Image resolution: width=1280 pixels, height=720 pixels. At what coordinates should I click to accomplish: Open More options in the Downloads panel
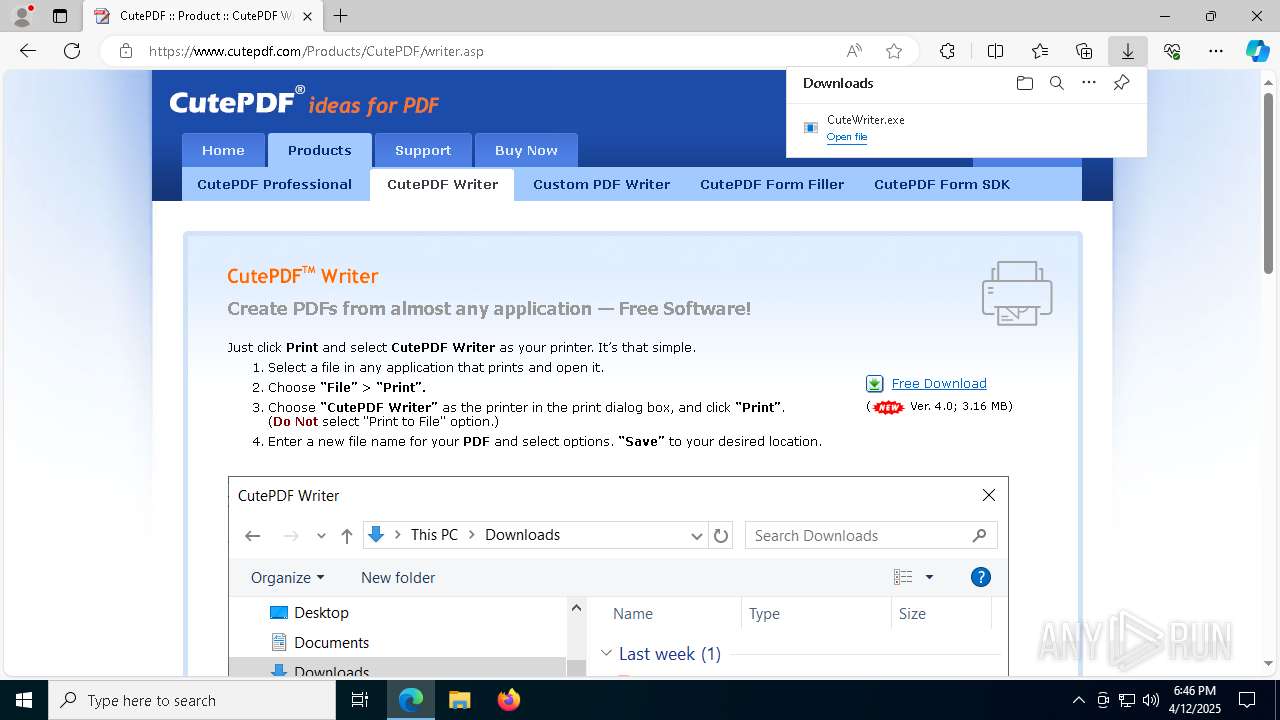1089,83
